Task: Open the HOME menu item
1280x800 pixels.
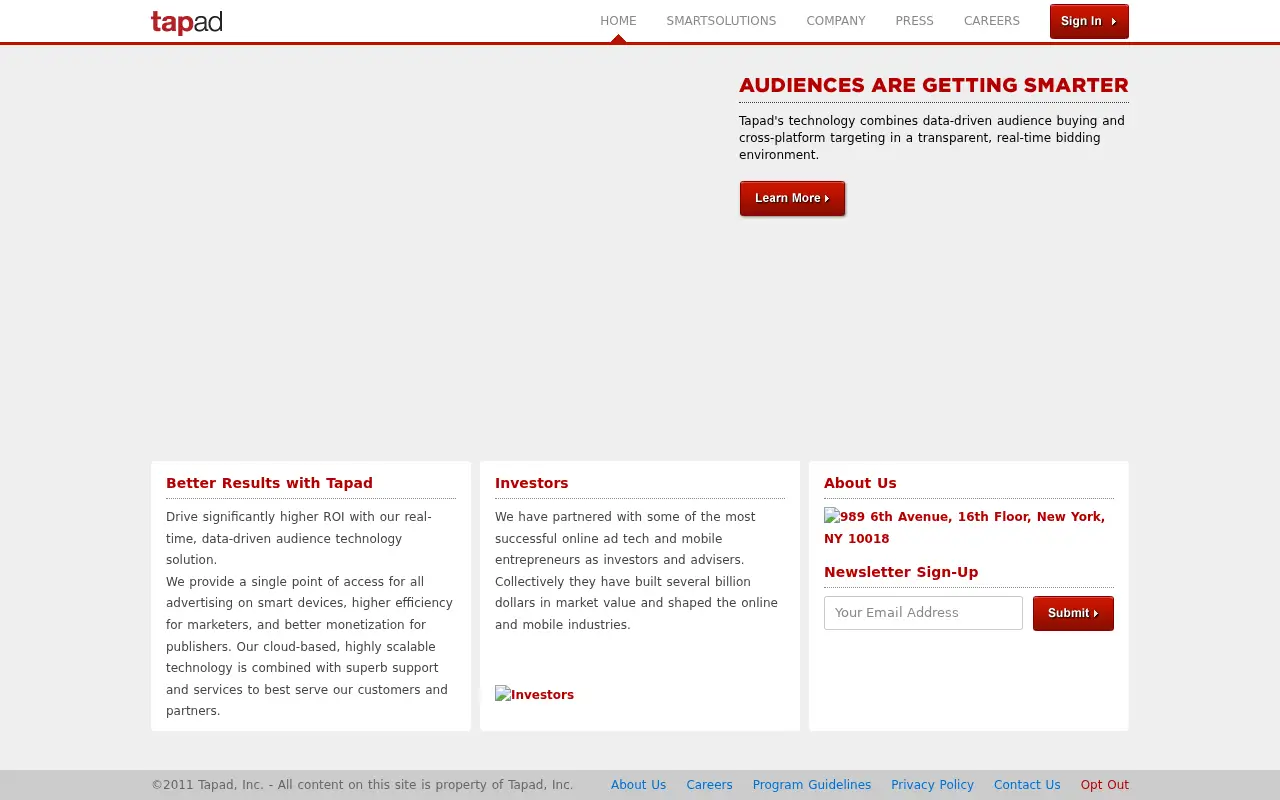Action: (x=618, y=21)
